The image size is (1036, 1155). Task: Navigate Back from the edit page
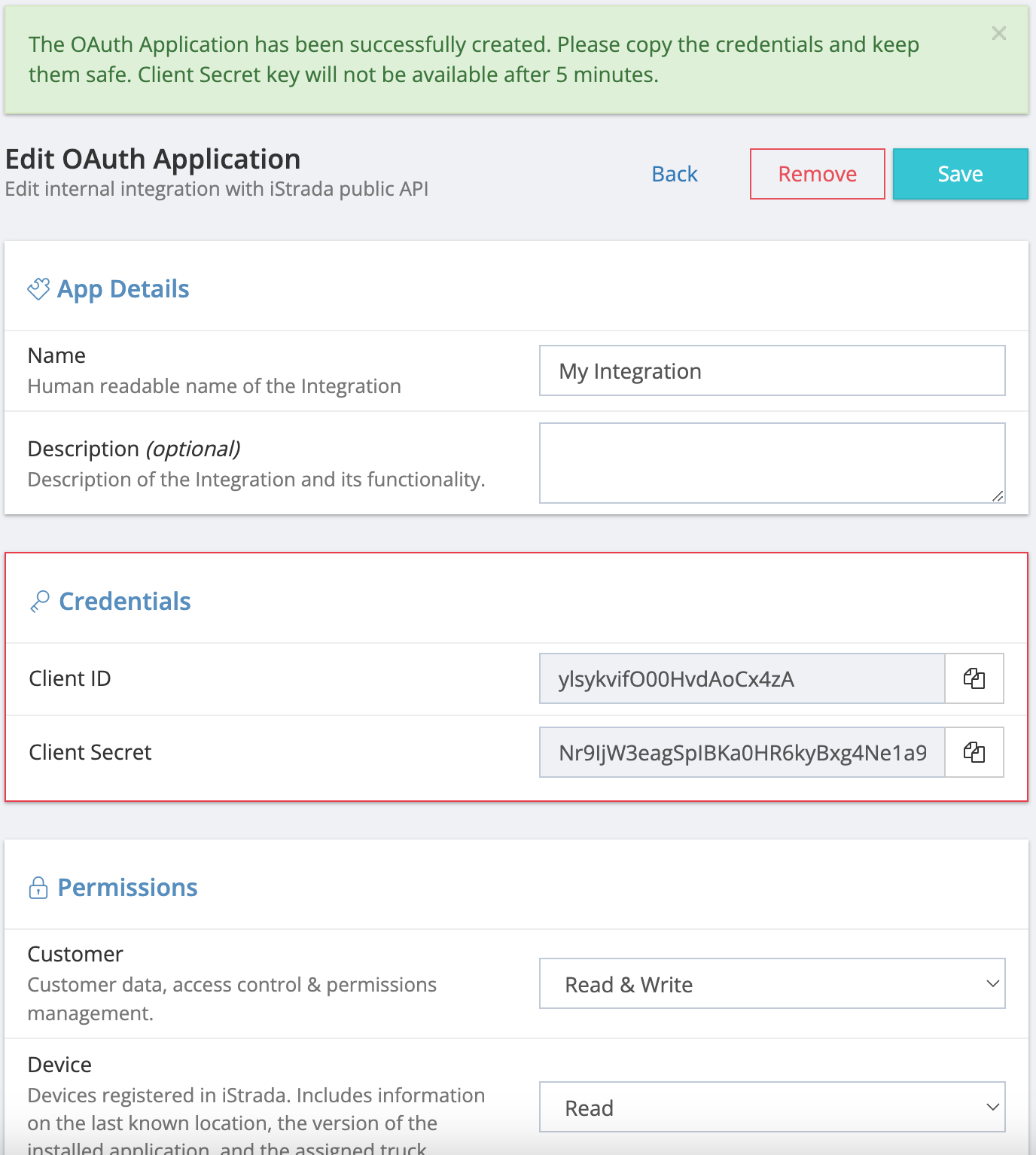(x=674, y=173)
